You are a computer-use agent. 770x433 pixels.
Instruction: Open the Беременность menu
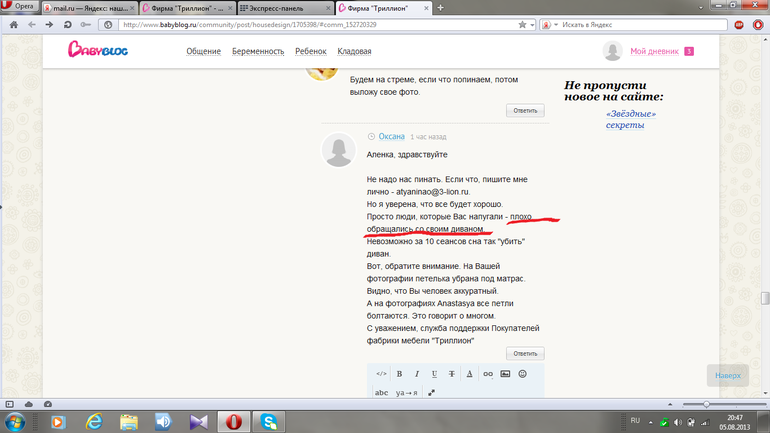(x=258, y=51)
